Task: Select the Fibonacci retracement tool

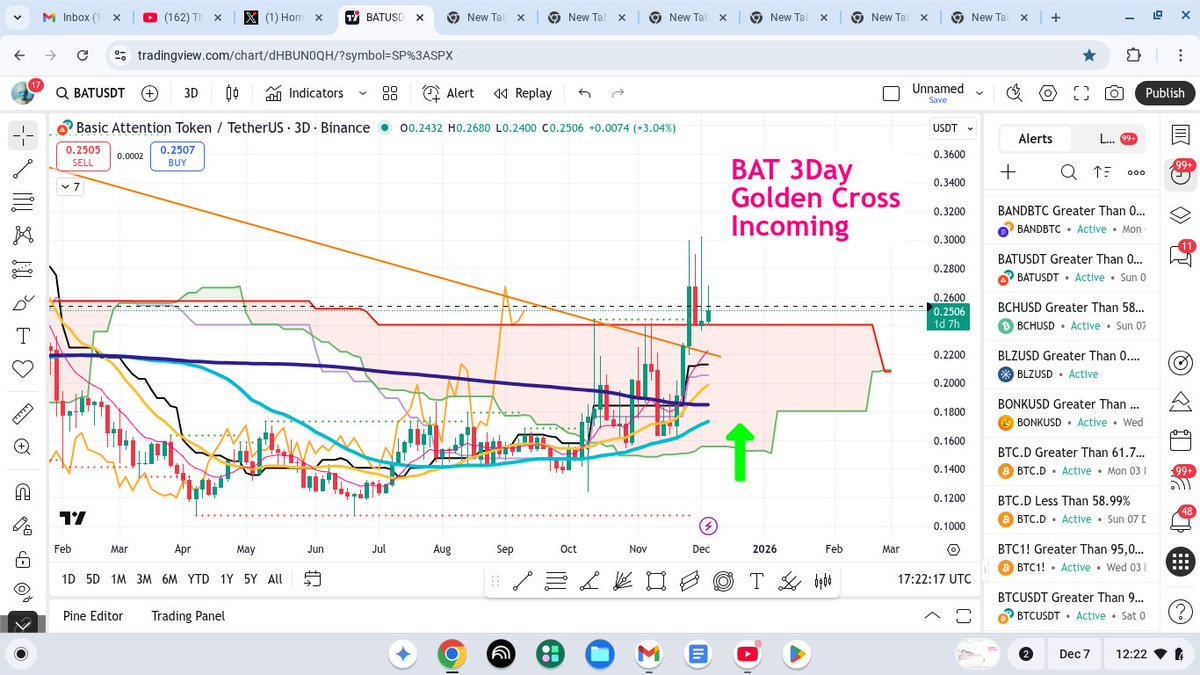Action: (x=23, y=202)
